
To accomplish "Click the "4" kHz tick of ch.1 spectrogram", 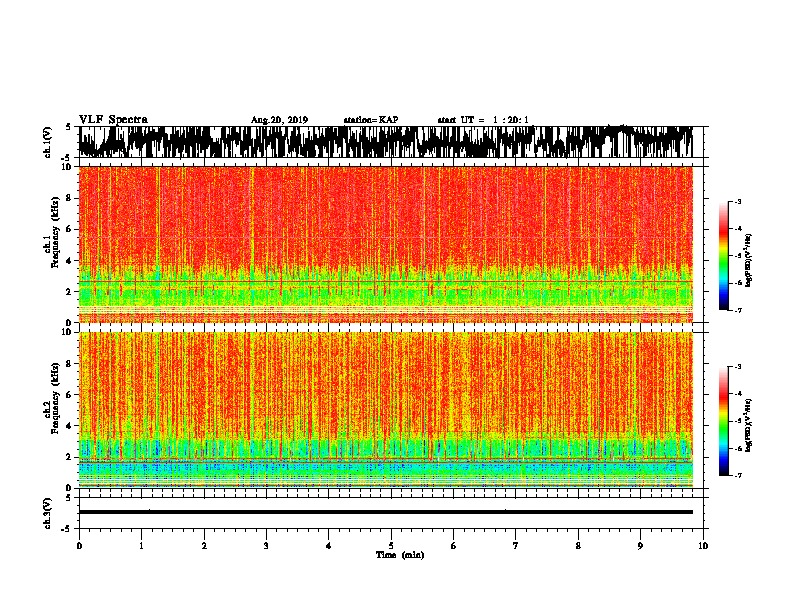I will tap(70, 261).
